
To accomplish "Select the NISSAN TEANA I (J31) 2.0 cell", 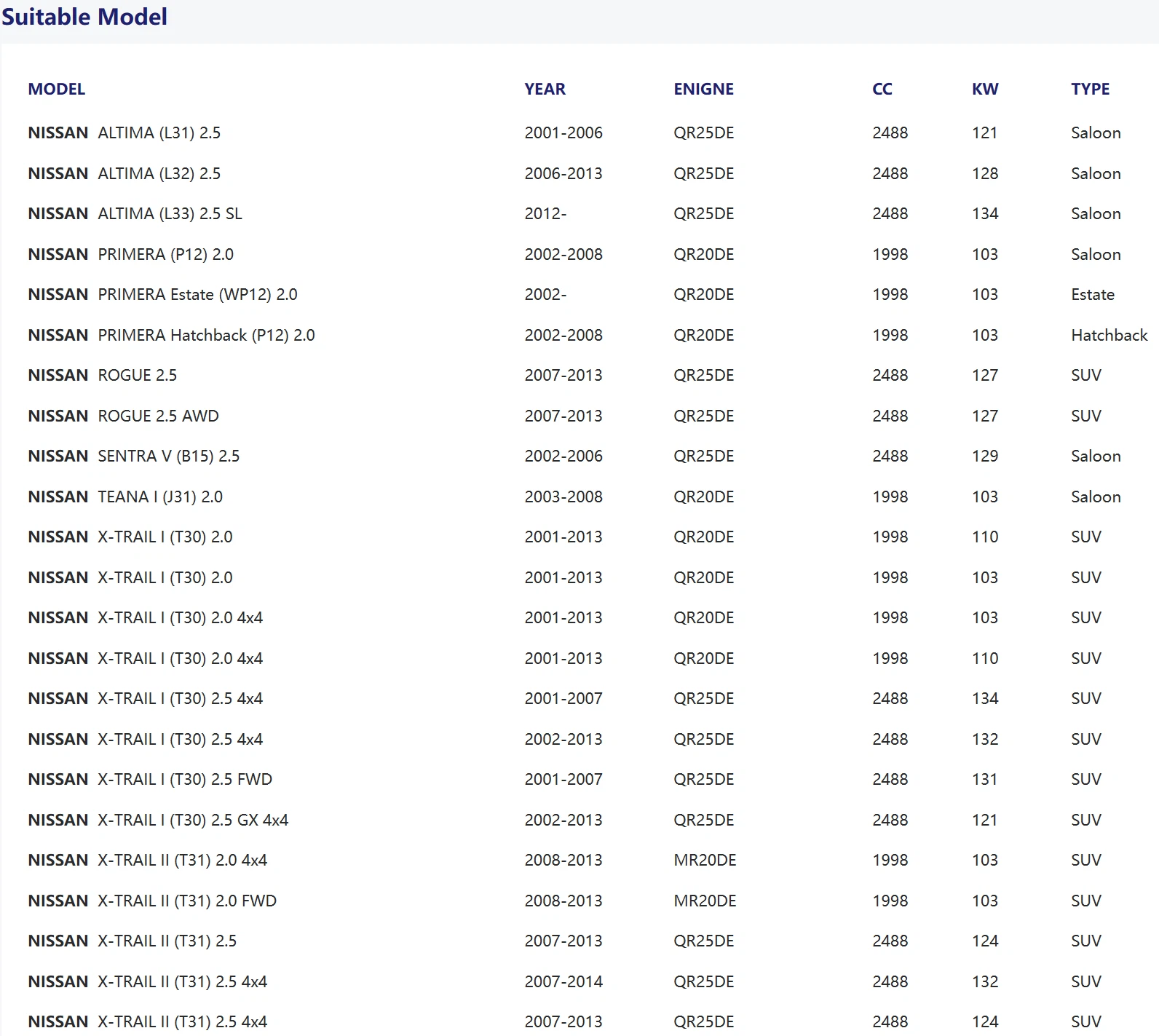I will 125,497.
